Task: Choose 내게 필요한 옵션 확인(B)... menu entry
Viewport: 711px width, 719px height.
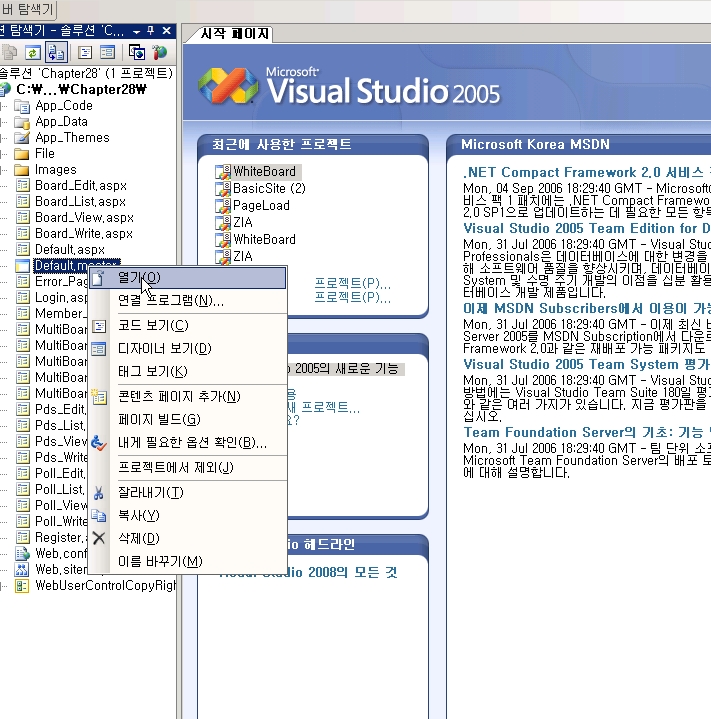Action: pyautogui.click(x=188, y=443)
